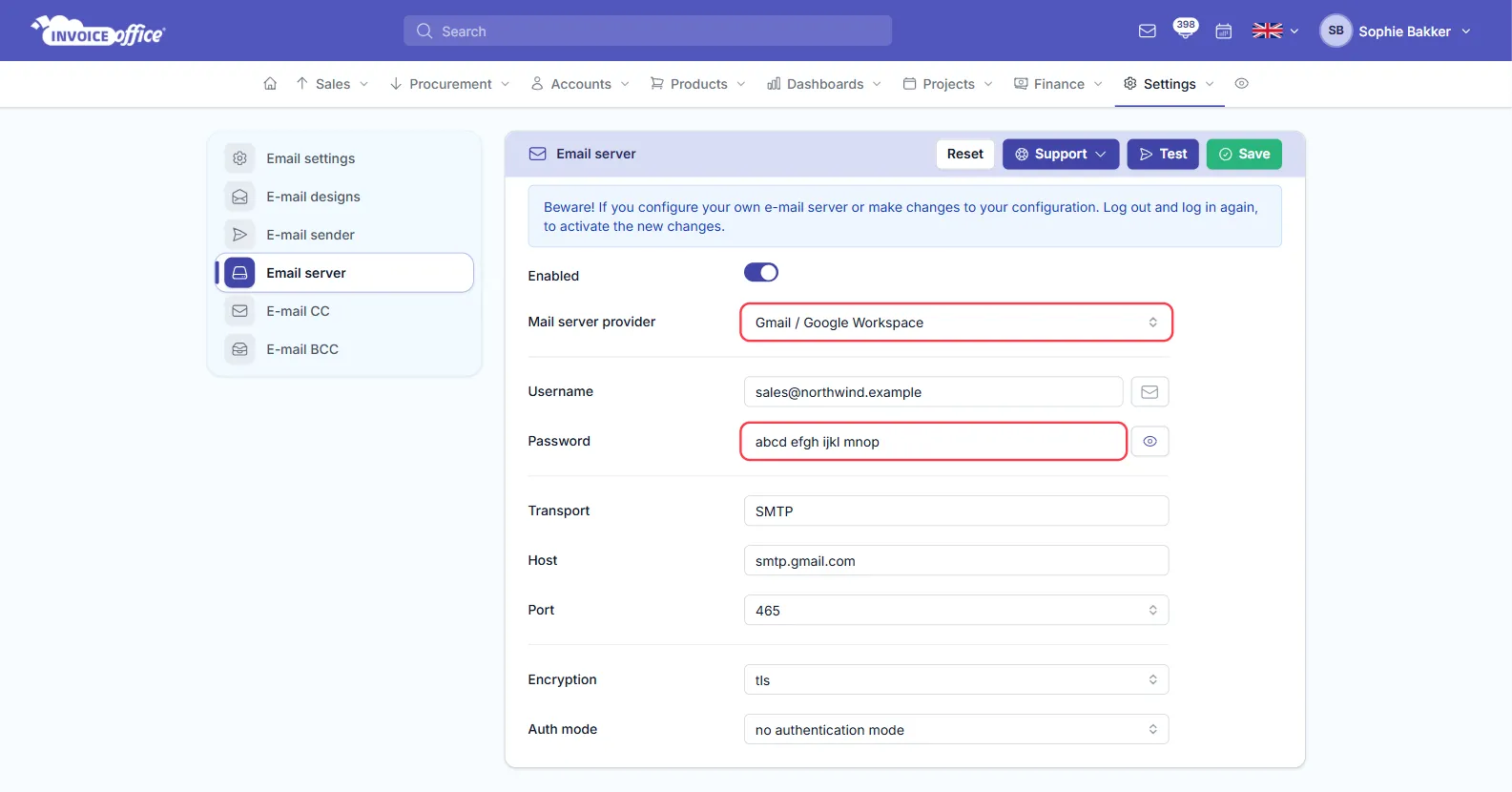Click the send arrow icon beside E-mail sender
Screen dimensions: 1512x792
[x=239, y=235]
